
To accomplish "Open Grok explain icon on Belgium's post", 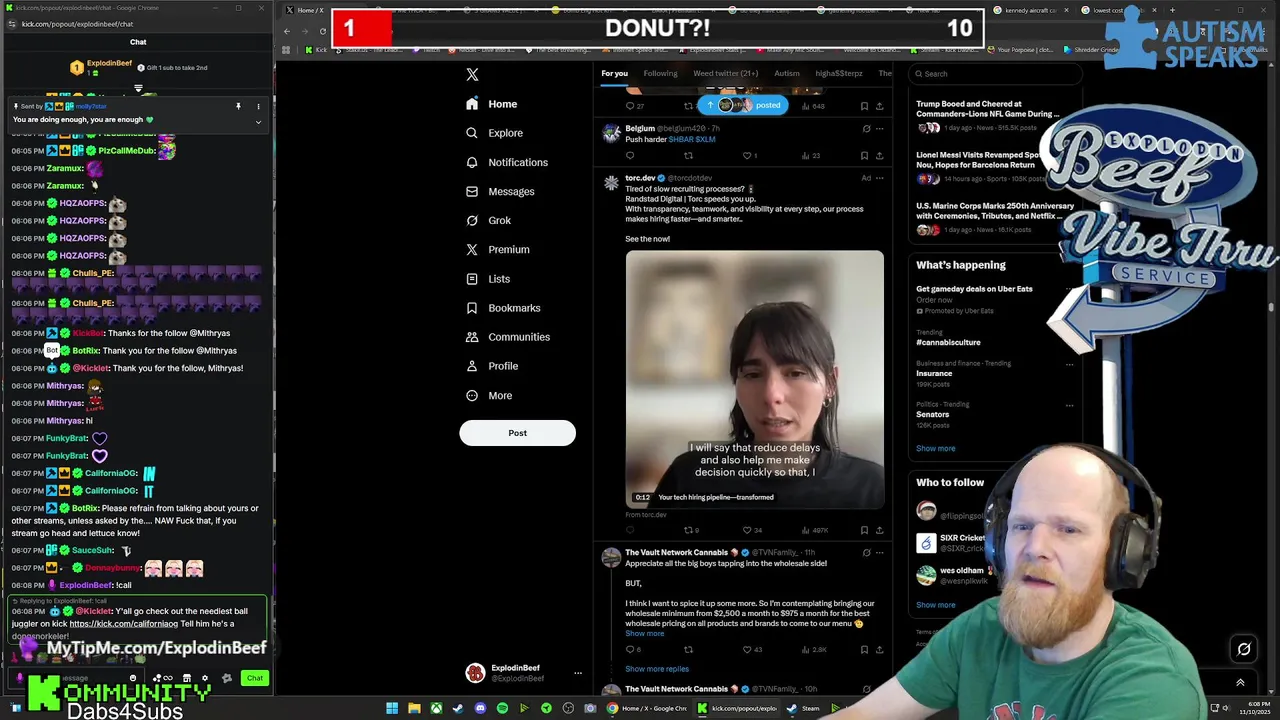I will coord(866,128).
